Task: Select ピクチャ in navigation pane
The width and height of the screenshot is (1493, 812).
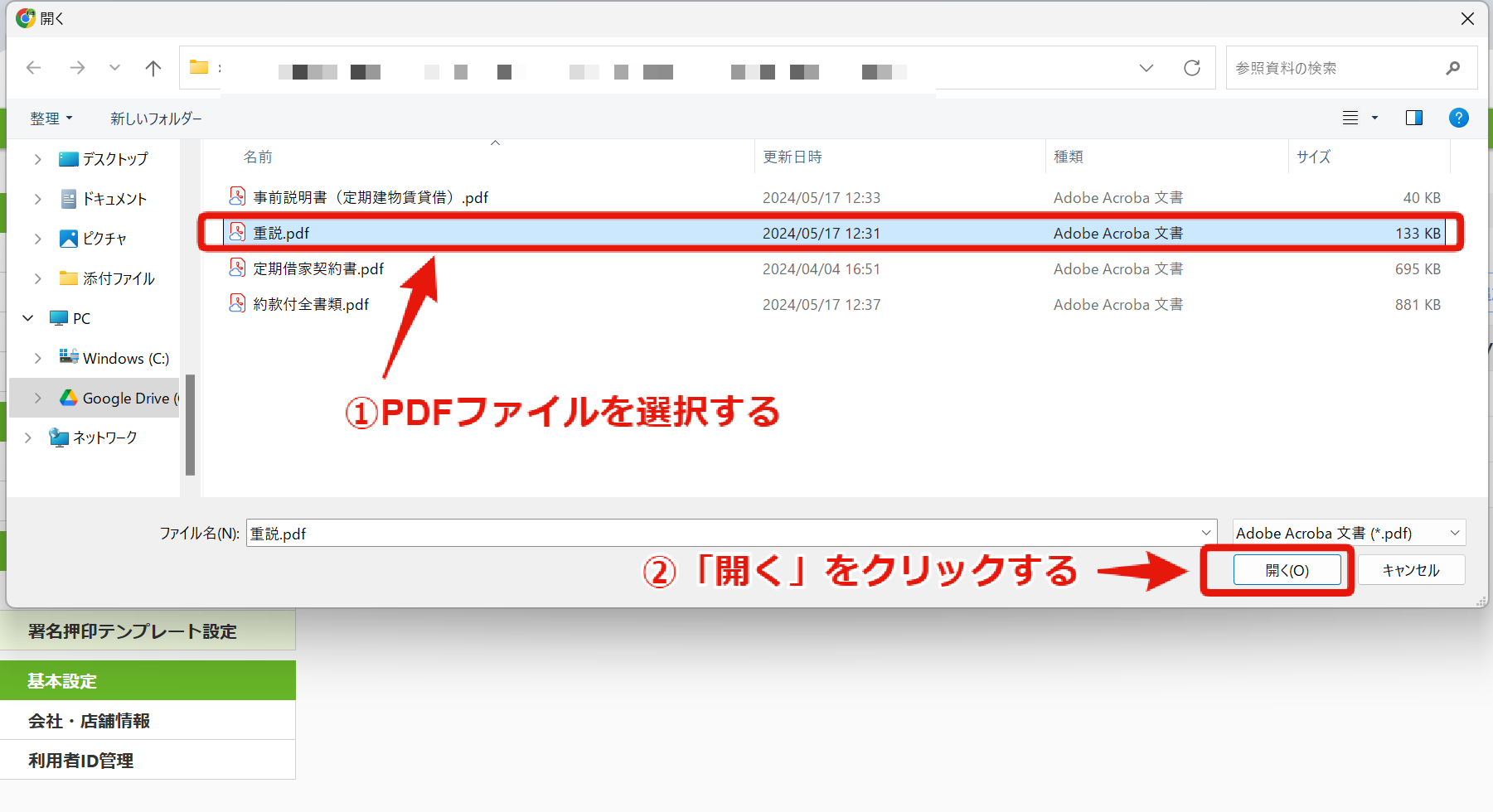Action: point(94,239)
